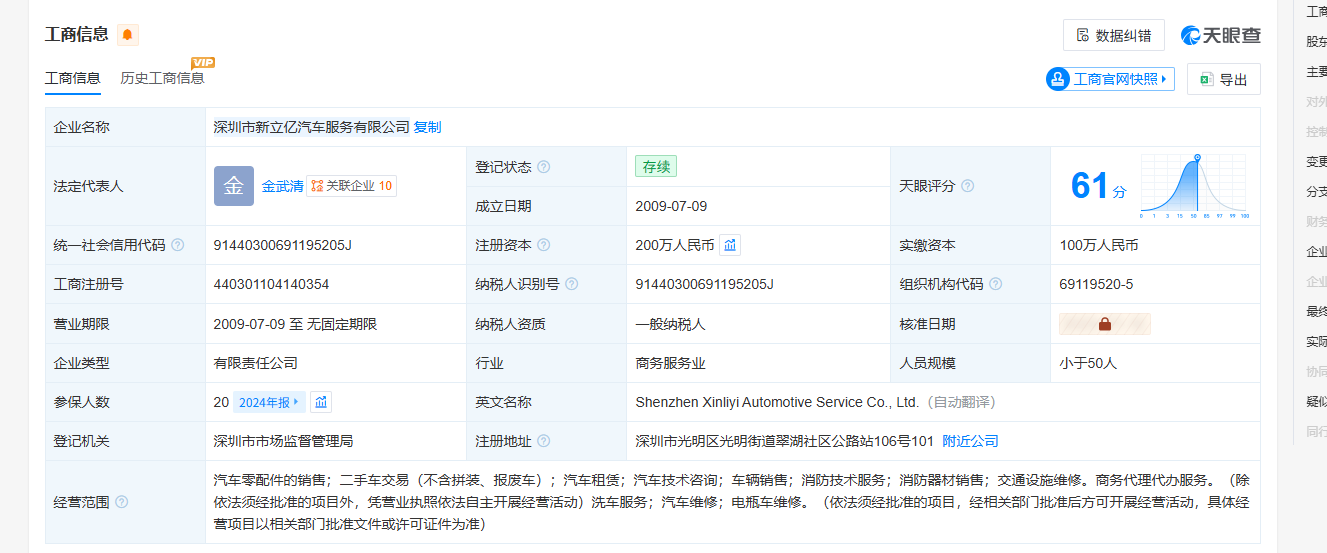1327x553 pixels.
Task: Click 股东 item in right sidebar
Action: tap(1317, 41)
